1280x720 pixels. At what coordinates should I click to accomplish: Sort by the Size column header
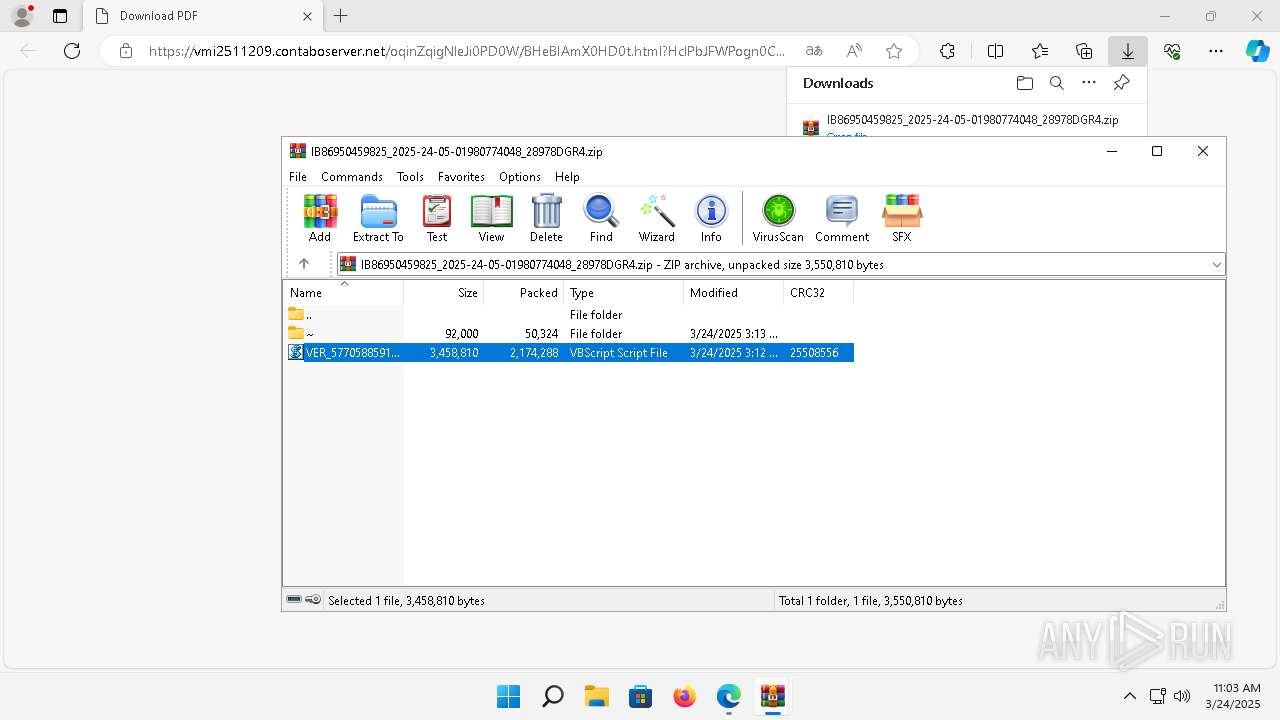444,293
